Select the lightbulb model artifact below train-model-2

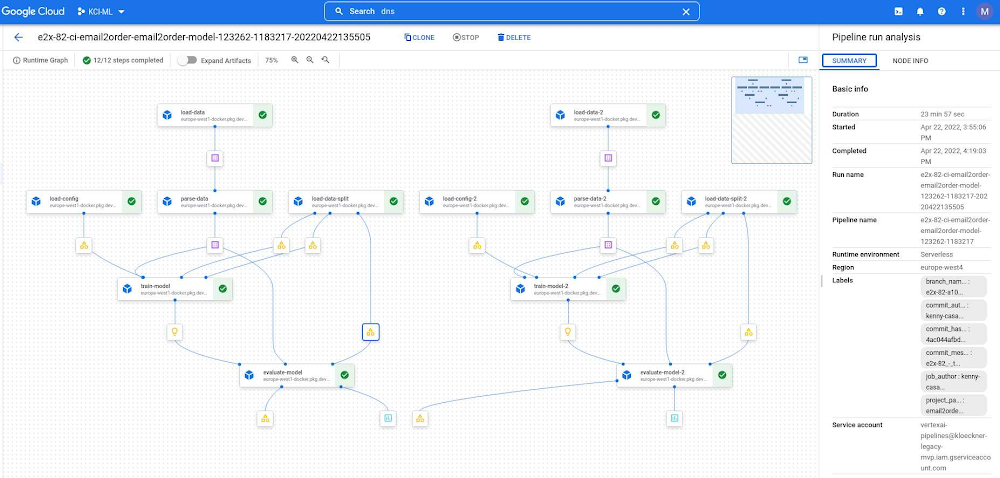click(568, 332)
